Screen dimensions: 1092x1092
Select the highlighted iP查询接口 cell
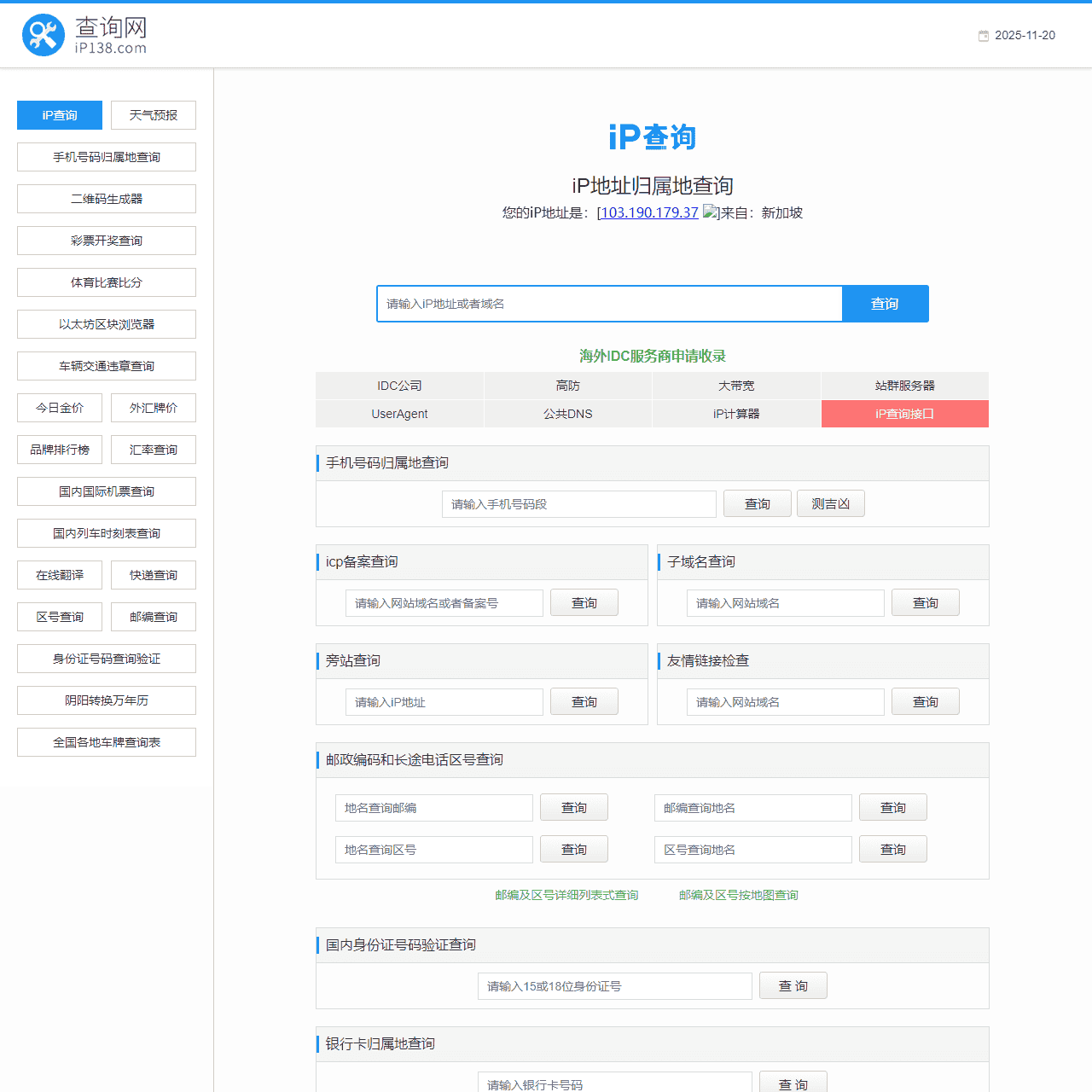(904, 414)
